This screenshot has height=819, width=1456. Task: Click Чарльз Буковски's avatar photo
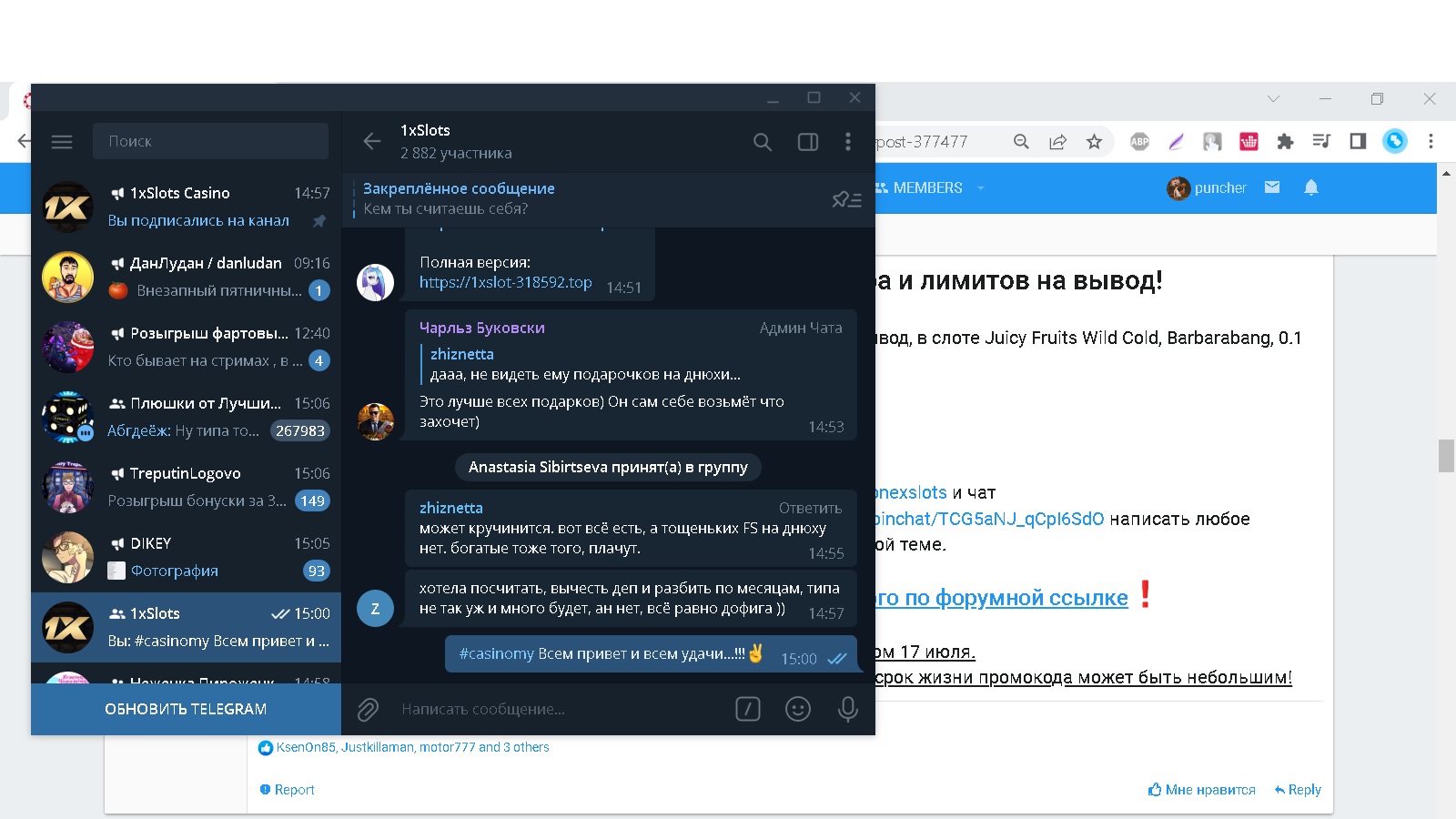click(x=375, y=421)
